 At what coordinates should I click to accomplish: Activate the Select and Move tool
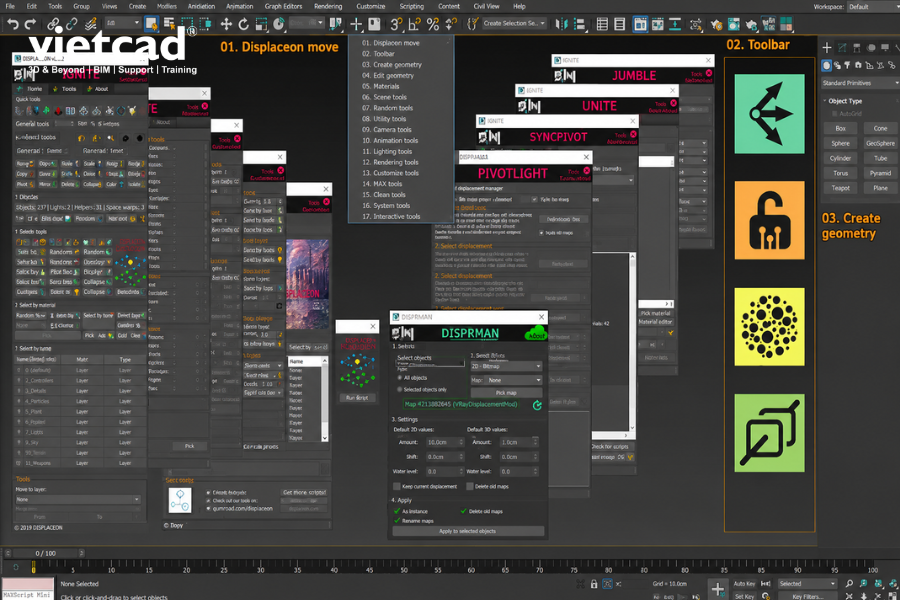click(226, 24)
